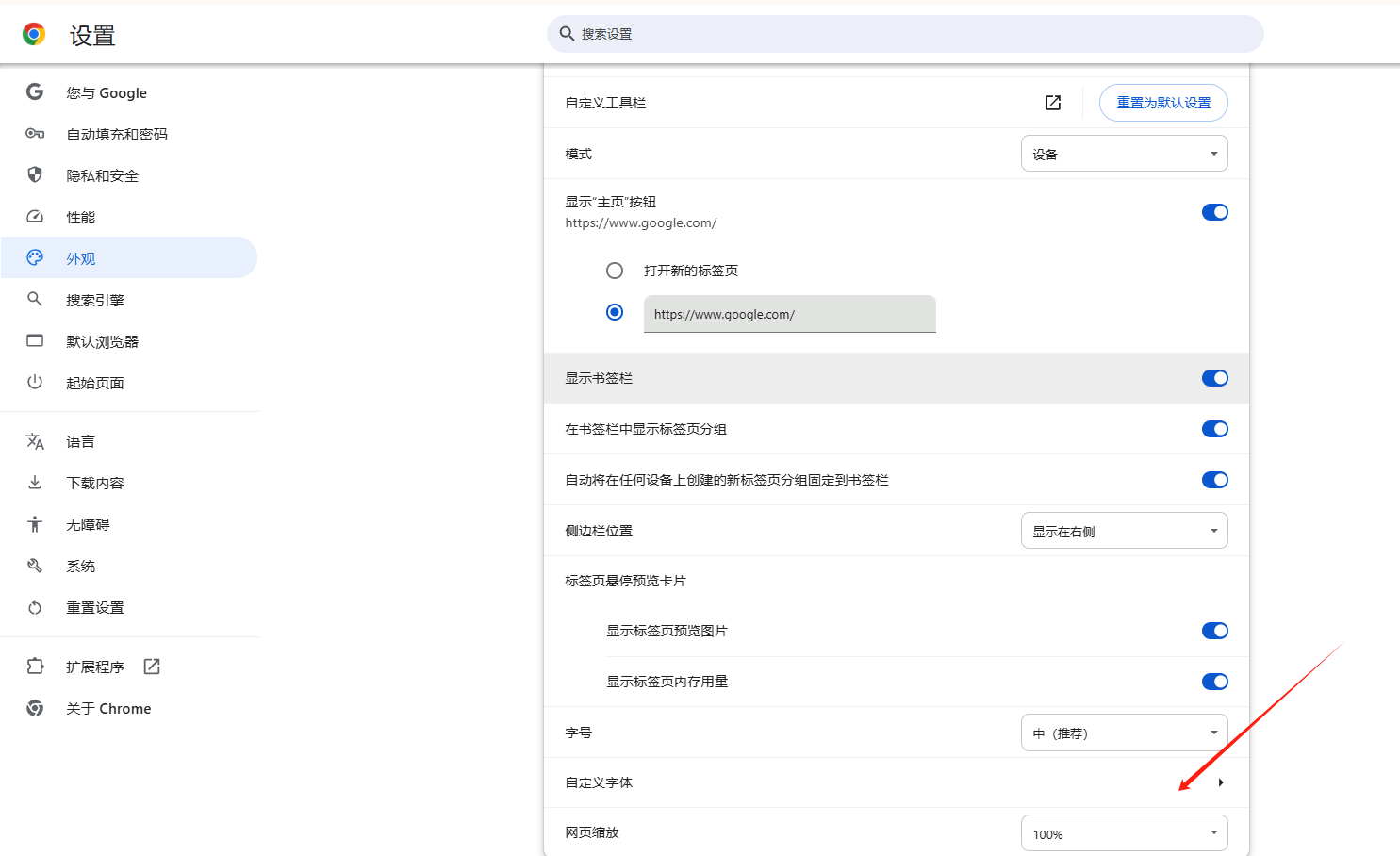Toggle 显示标签页预览图片 switch
Screen dimensions: 1400x856
1215,631
